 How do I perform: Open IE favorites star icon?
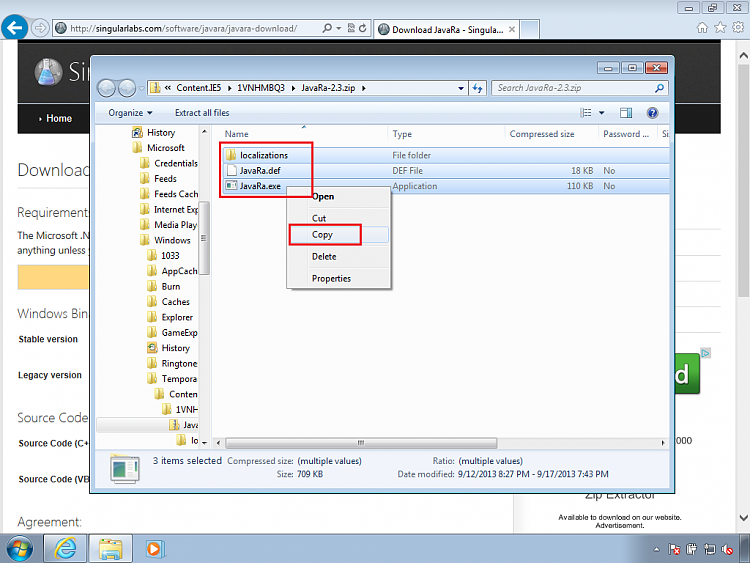click(720, 28)
